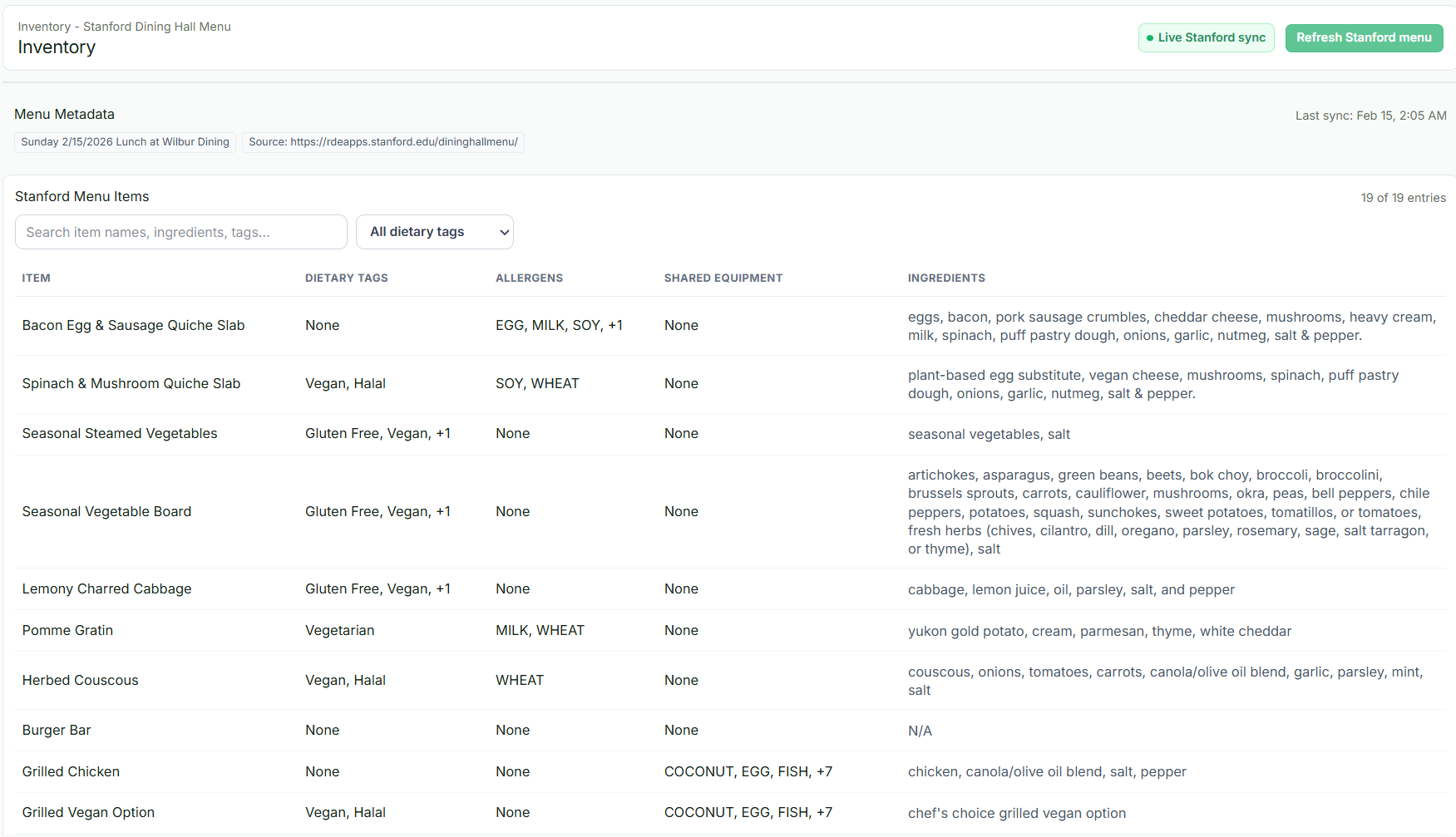Click the INGREDIENTS column header

coord(946,278)
